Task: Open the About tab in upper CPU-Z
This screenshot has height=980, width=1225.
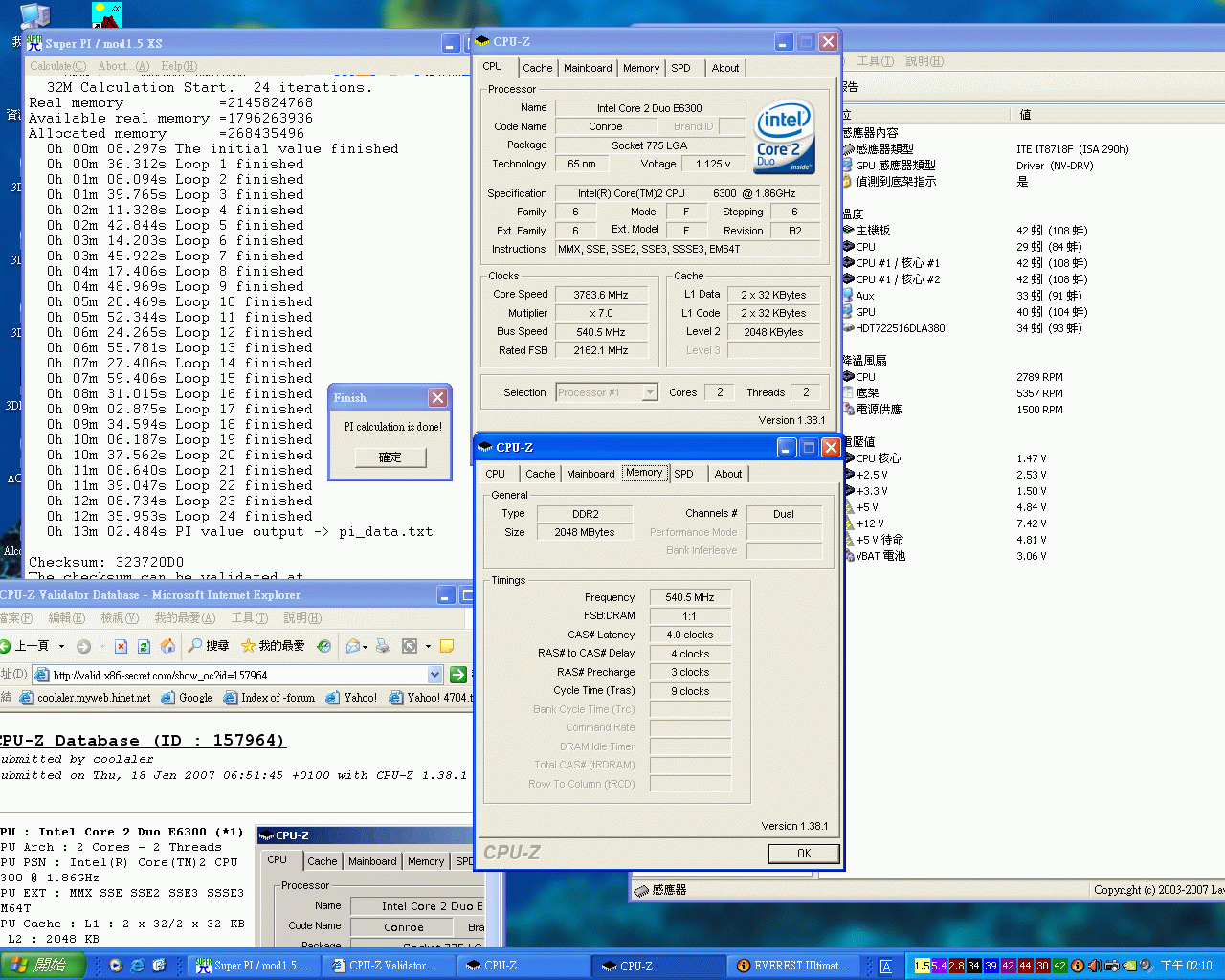Action: coord(725,68)
